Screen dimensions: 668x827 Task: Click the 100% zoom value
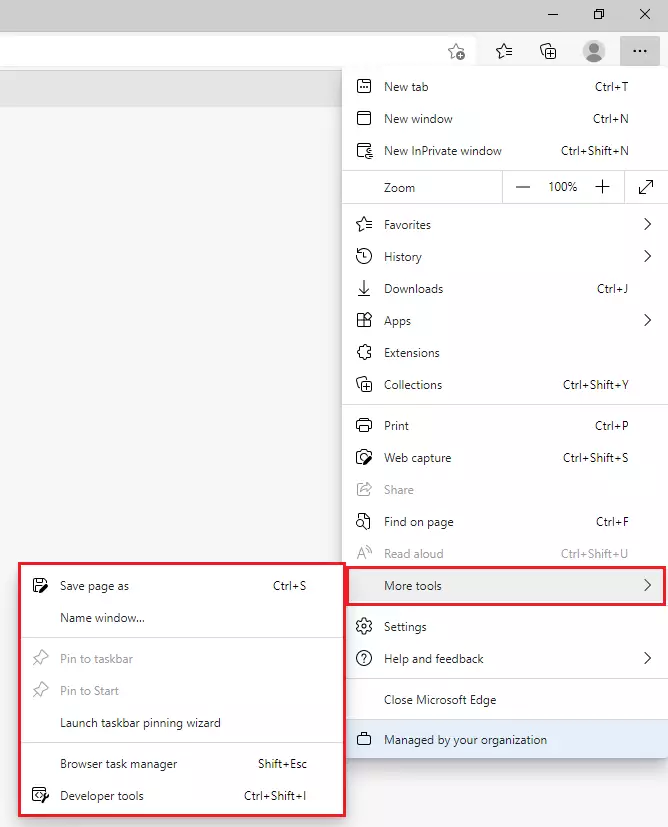pos(563,187)
